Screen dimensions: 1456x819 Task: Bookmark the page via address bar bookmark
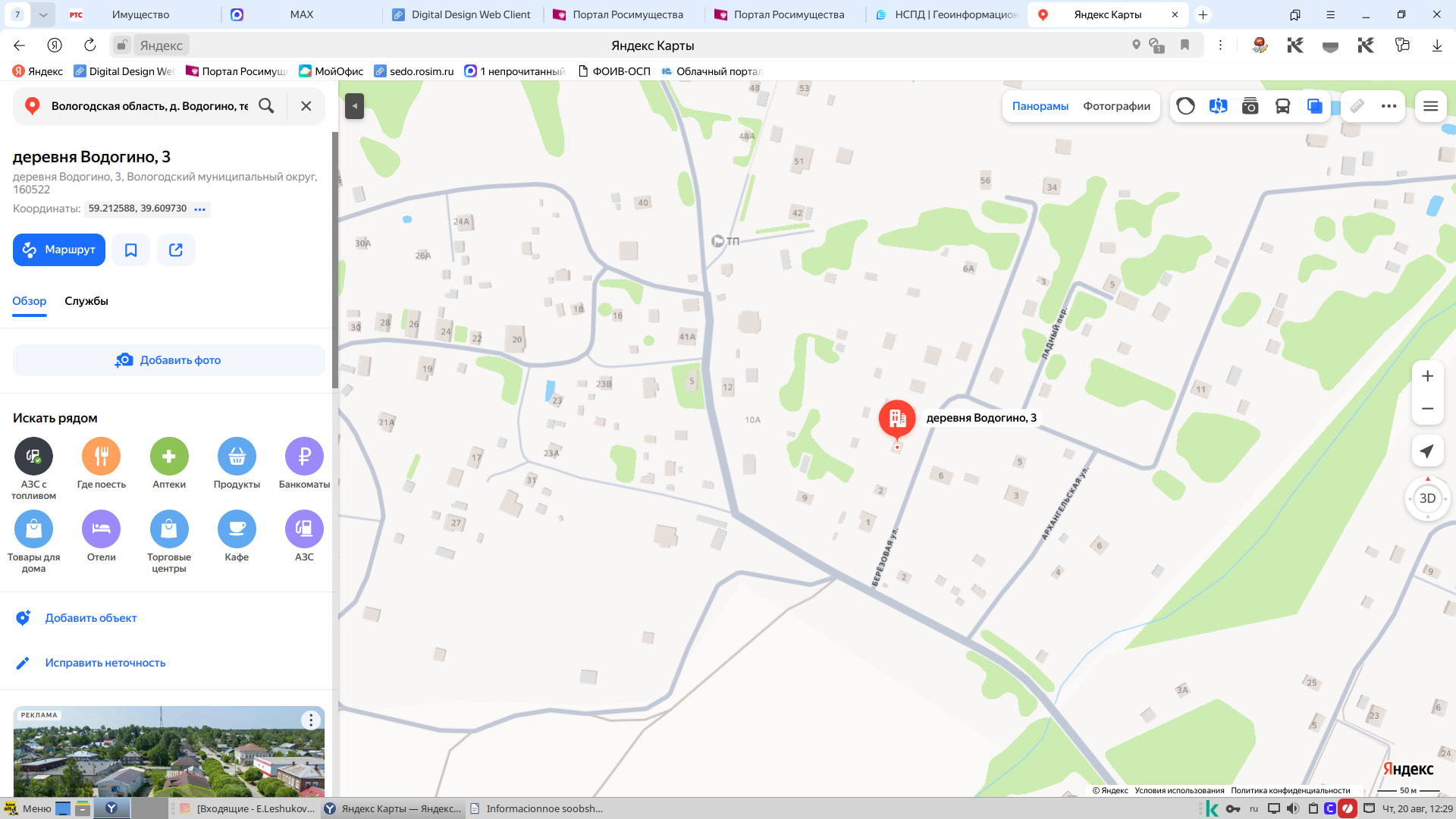[x=1185, y=45]
